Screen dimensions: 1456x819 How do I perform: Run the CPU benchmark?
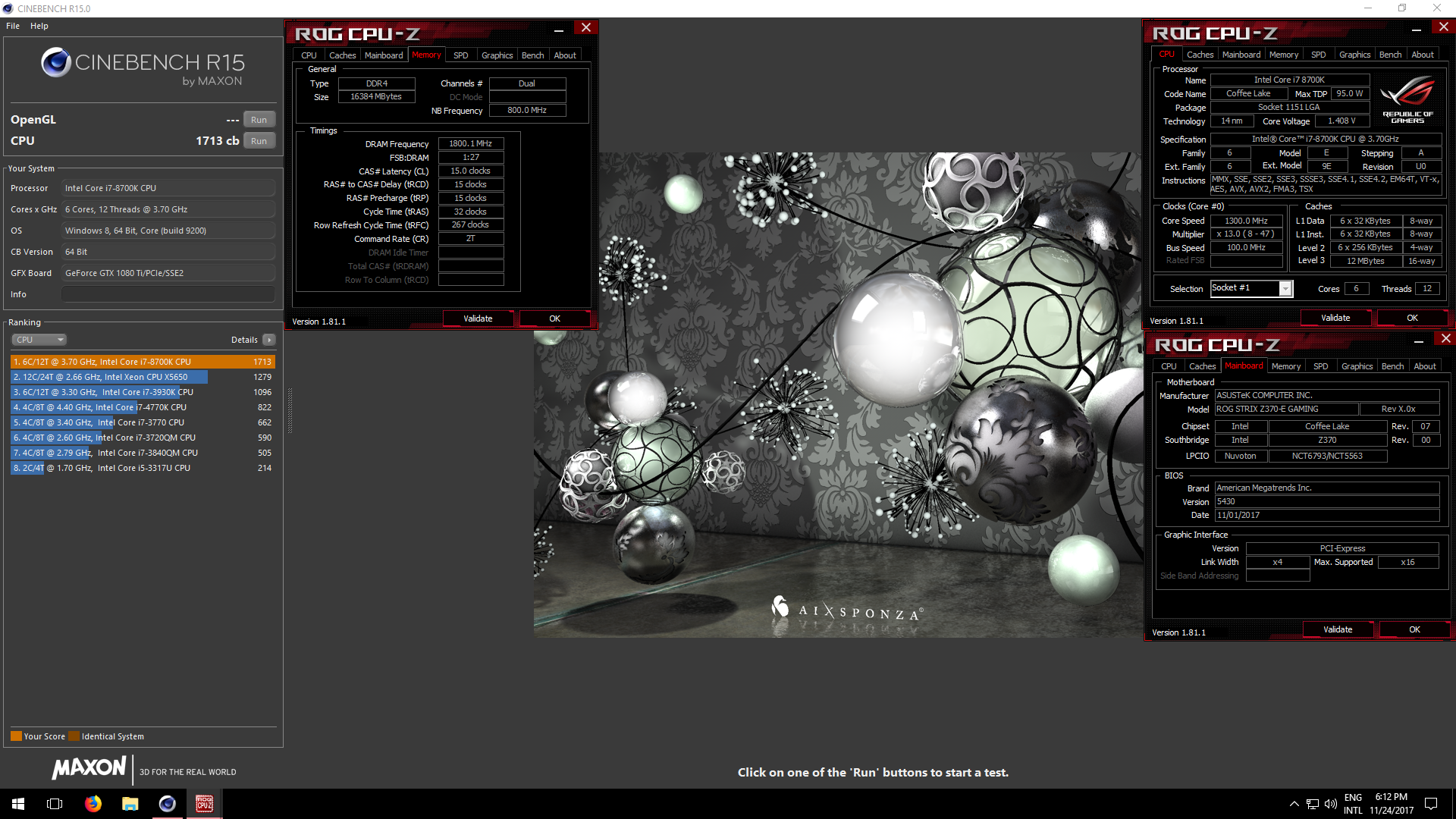[x=259, y=141]
